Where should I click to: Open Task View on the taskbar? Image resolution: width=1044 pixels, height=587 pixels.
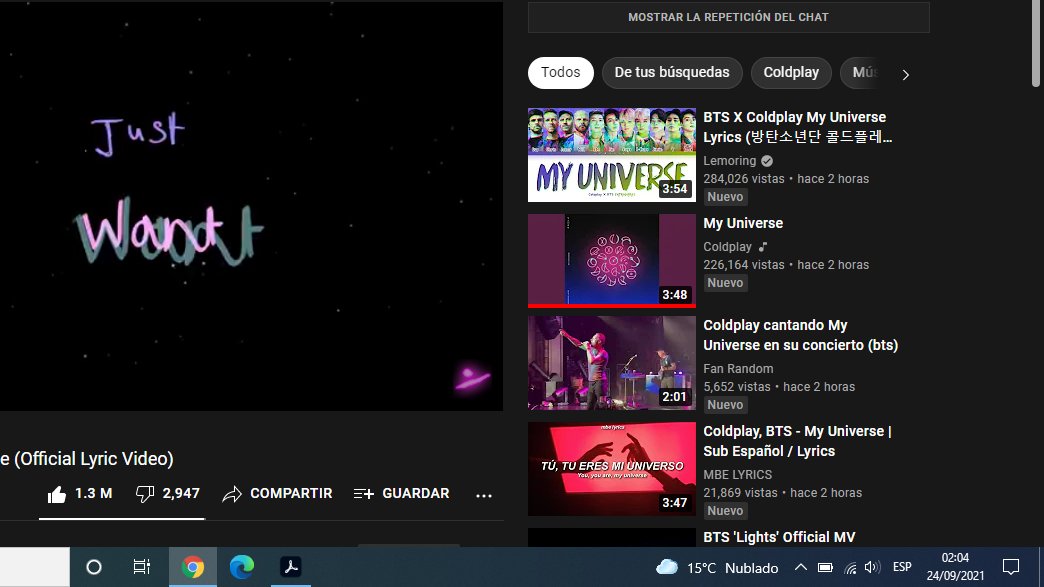pos(142,567)
